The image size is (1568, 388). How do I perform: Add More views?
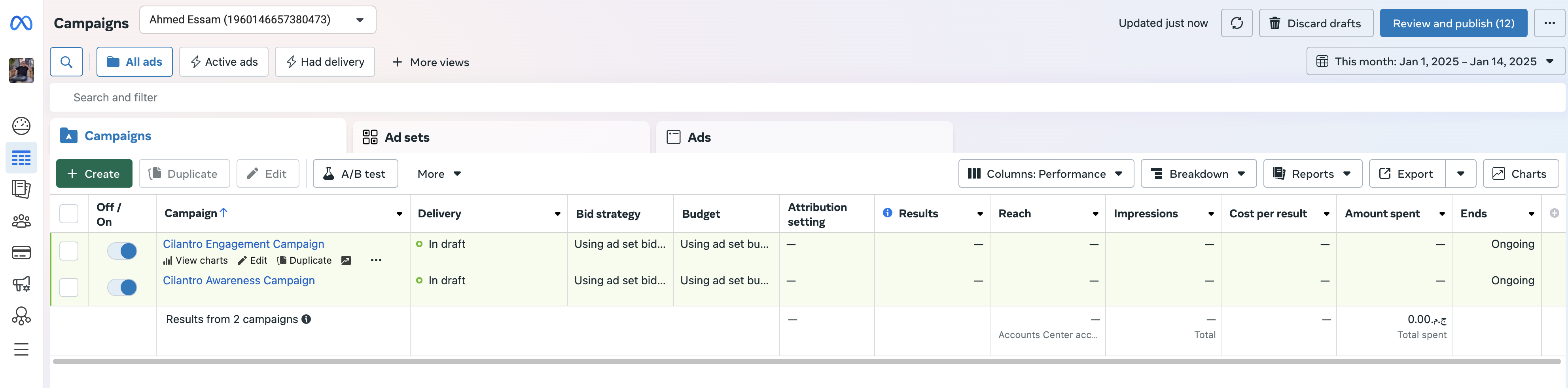click(430, 62)
